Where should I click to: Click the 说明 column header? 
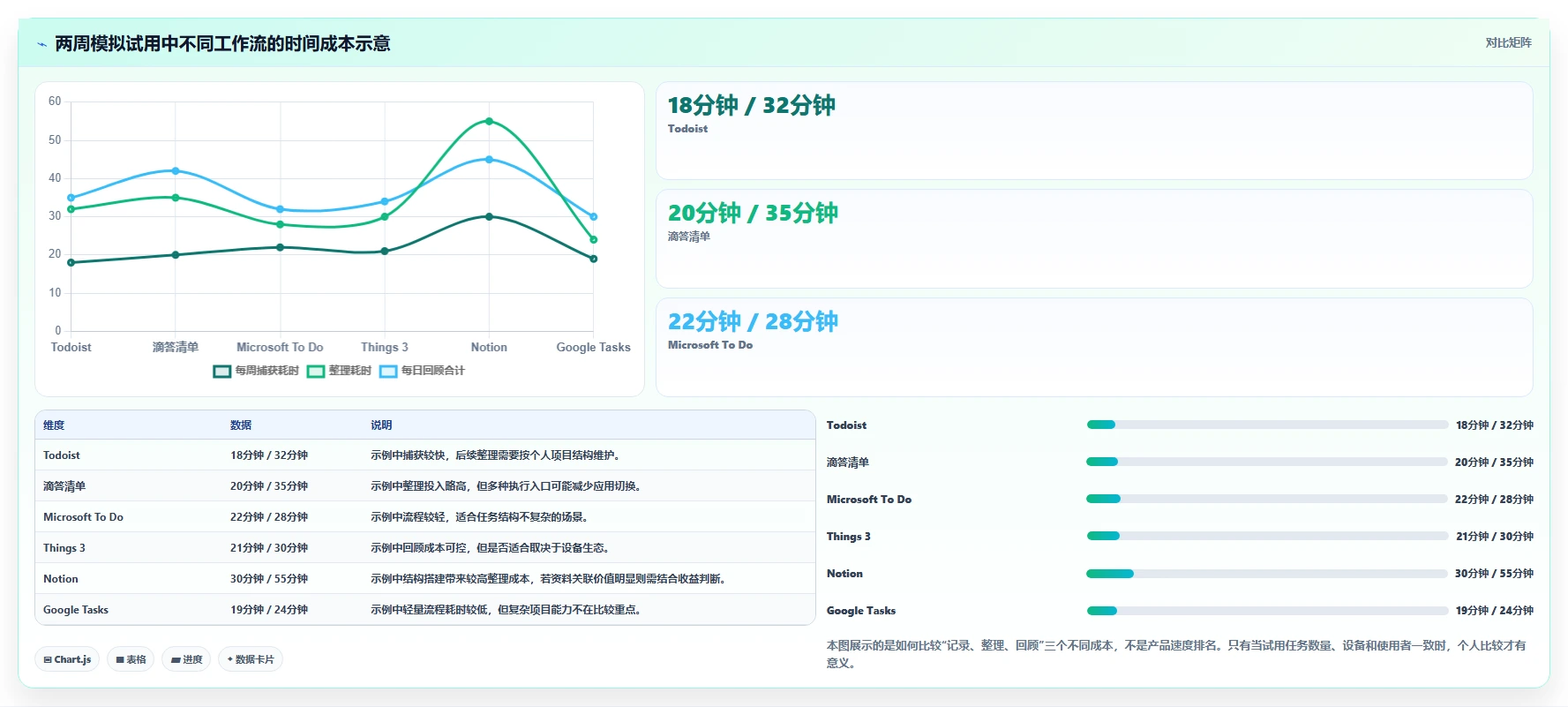(x=381, y=425)
